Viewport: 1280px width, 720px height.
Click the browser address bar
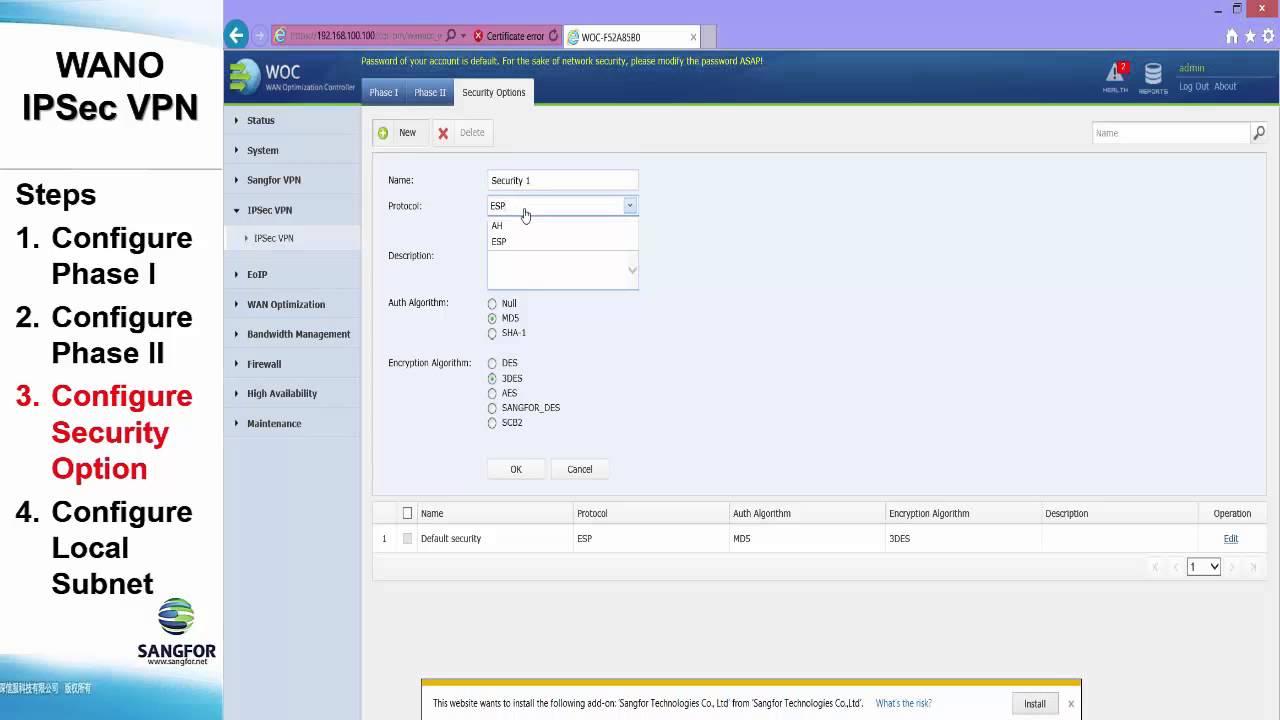365,36
